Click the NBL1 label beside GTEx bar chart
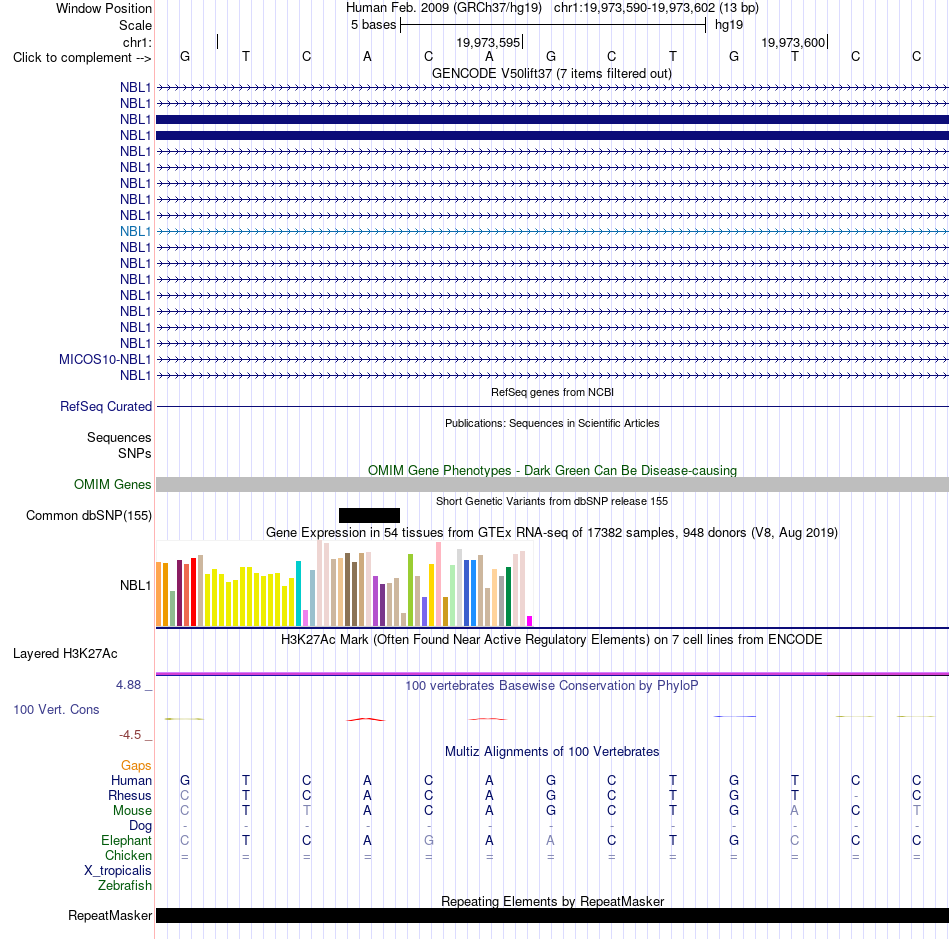950x939 pixels. coord(135,585)
